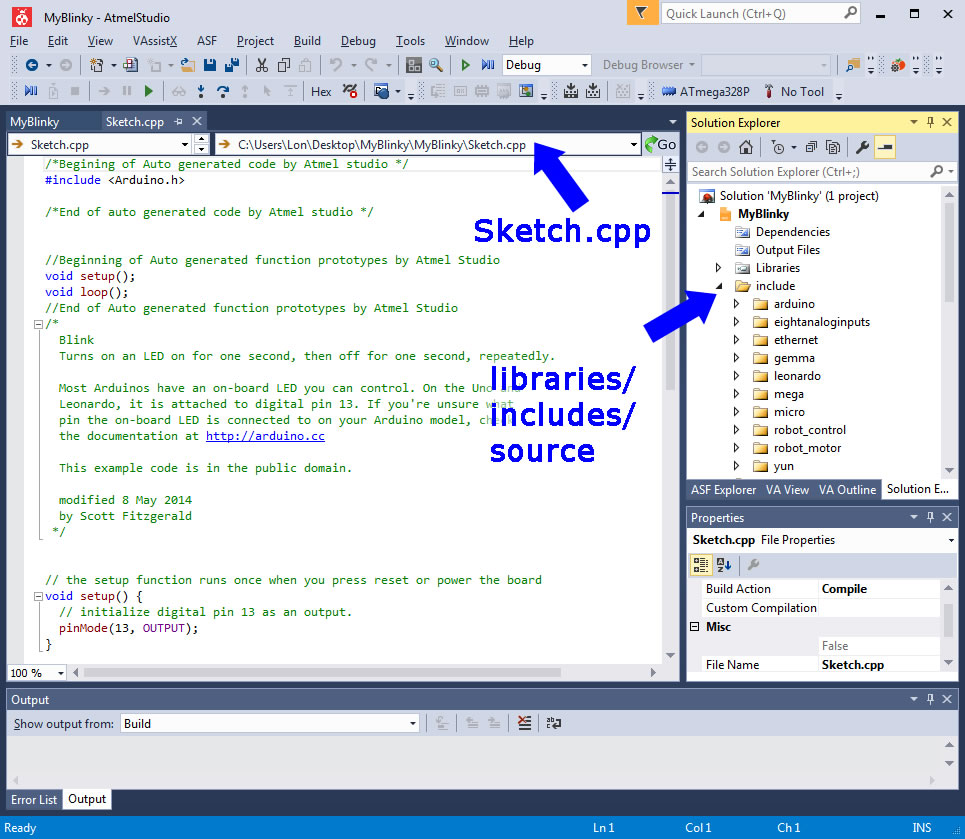Select the Output Files node
Image resolution: width=965 pixels, height=839 pixels.
click(787, 250)
